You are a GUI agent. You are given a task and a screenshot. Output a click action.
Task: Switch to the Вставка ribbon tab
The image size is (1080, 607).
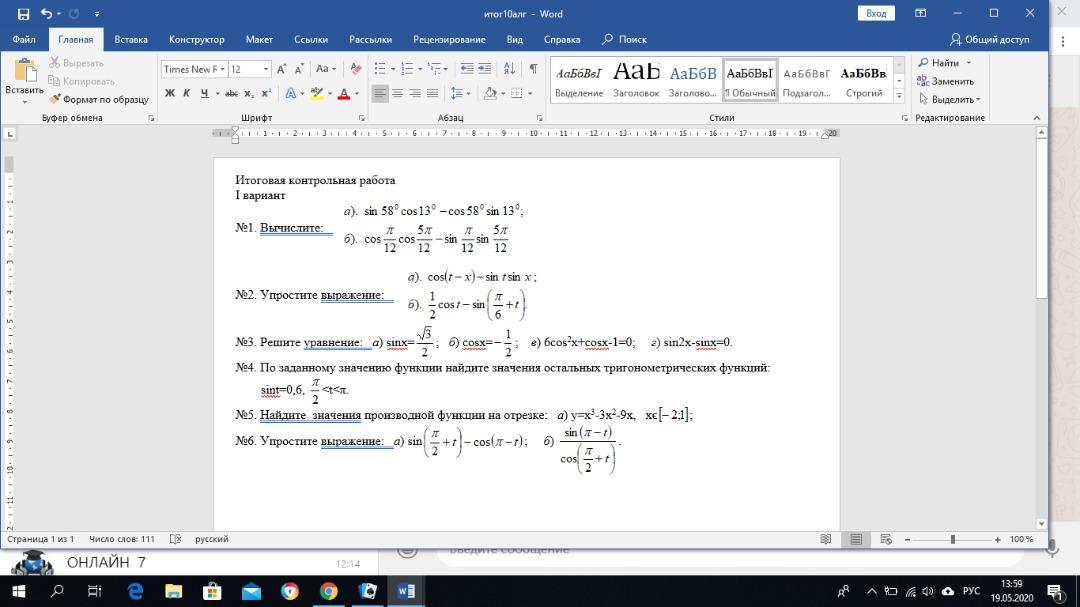click(x=131, y=39)
